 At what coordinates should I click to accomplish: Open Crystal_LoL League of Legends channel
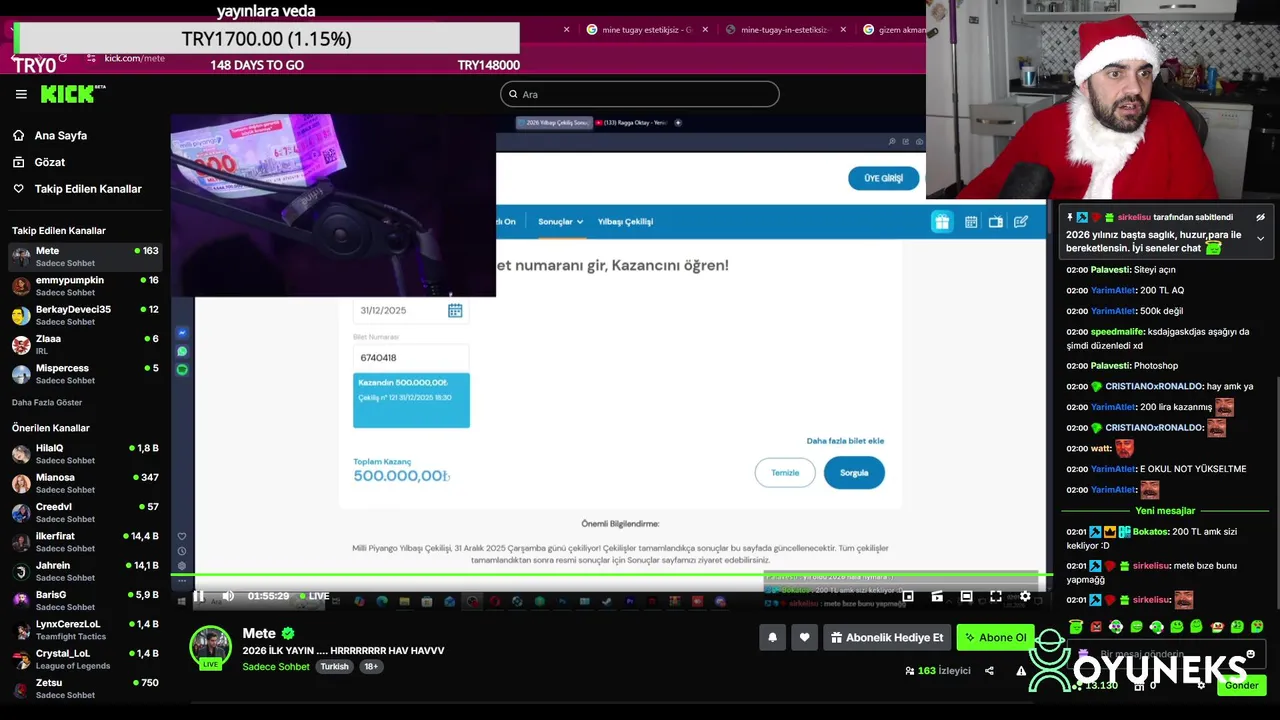(x=85, y=659)
